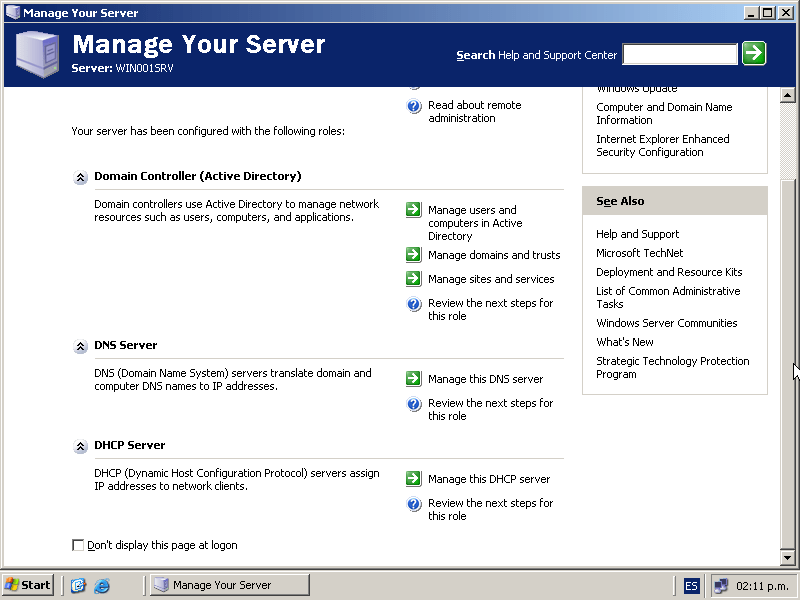Click help icon for DNS role next steps
The height and width of the screenshot is (600, 800).
coord(414,404)
